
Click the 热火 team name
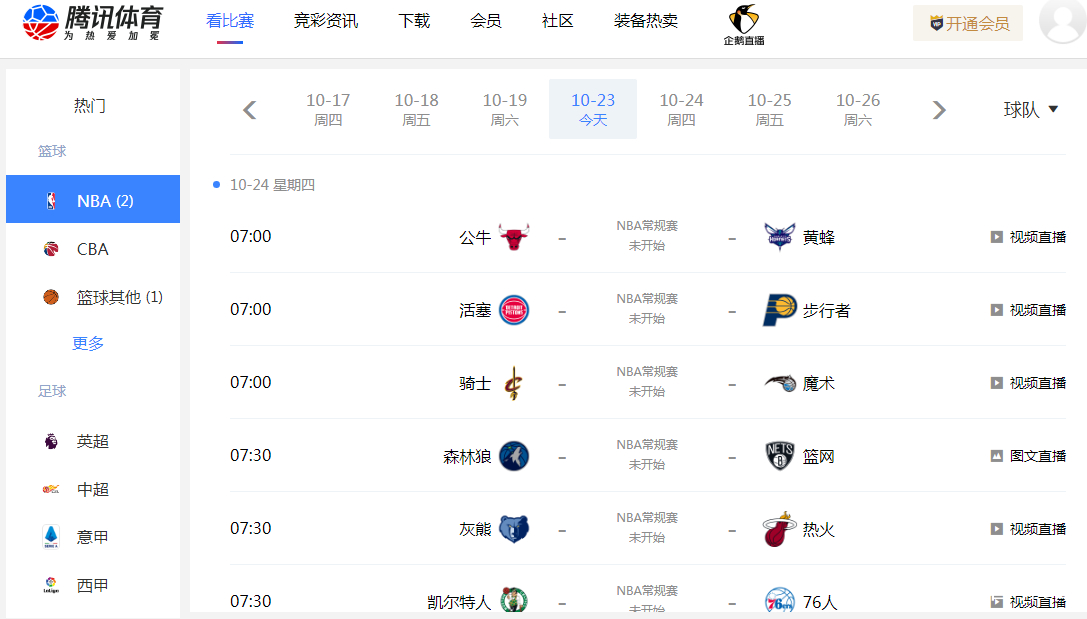click(819, 530)
